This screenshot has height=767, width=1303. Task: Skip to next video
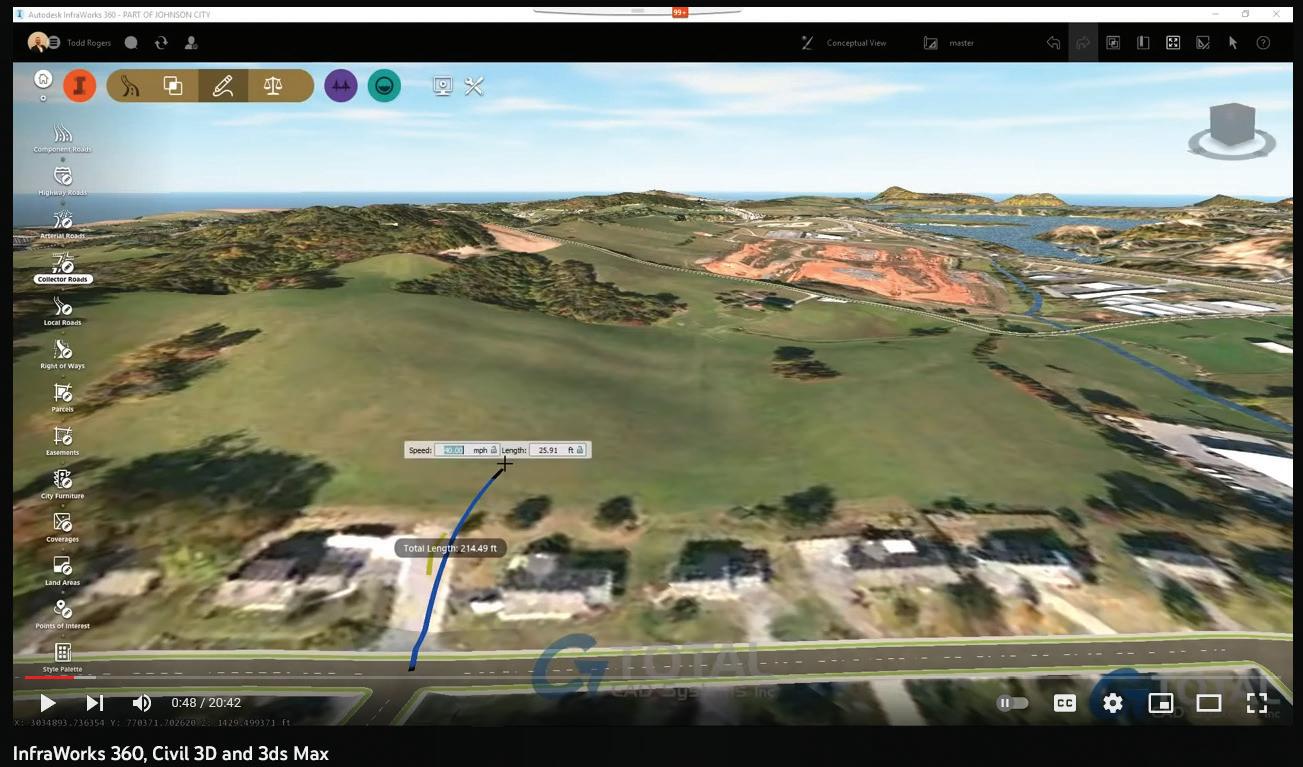[x=95, y=703]
